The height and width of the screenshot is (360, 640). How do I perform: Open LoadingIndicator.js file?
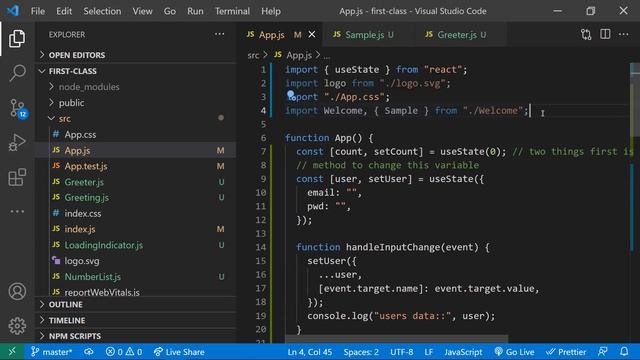tap(137, 245)
